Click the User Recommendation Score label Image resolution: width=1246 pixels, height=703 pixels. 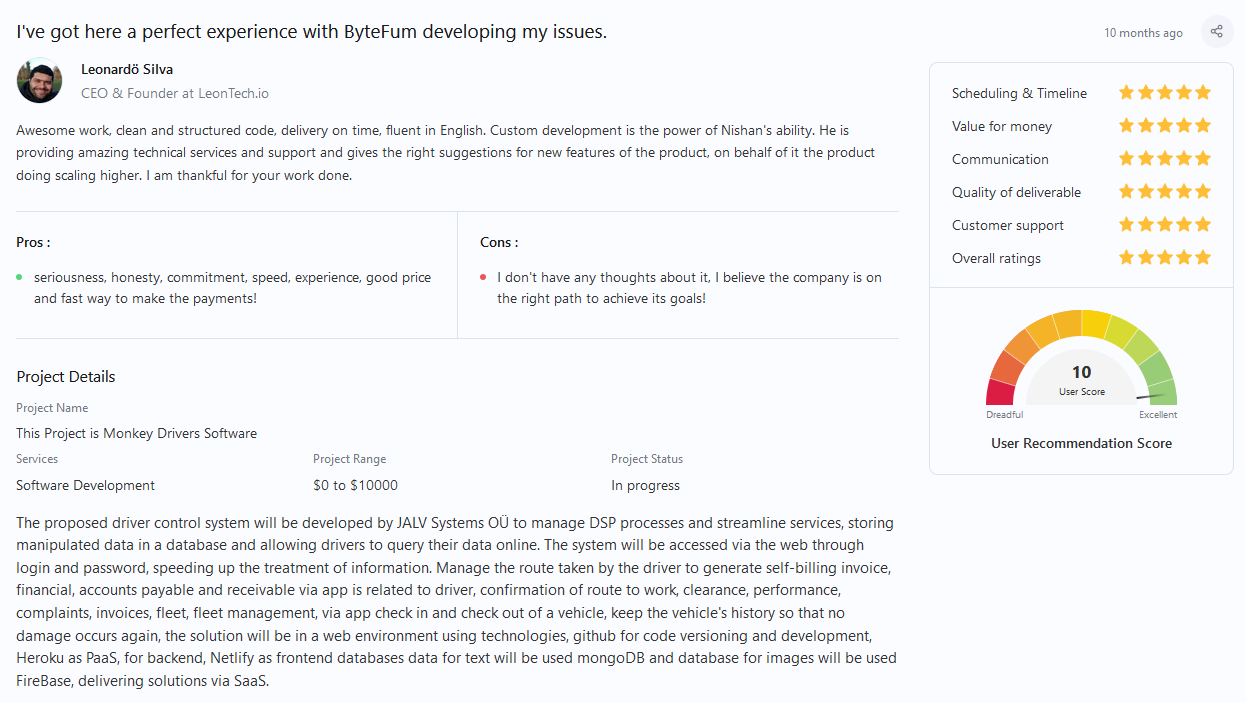[1081, 443]
